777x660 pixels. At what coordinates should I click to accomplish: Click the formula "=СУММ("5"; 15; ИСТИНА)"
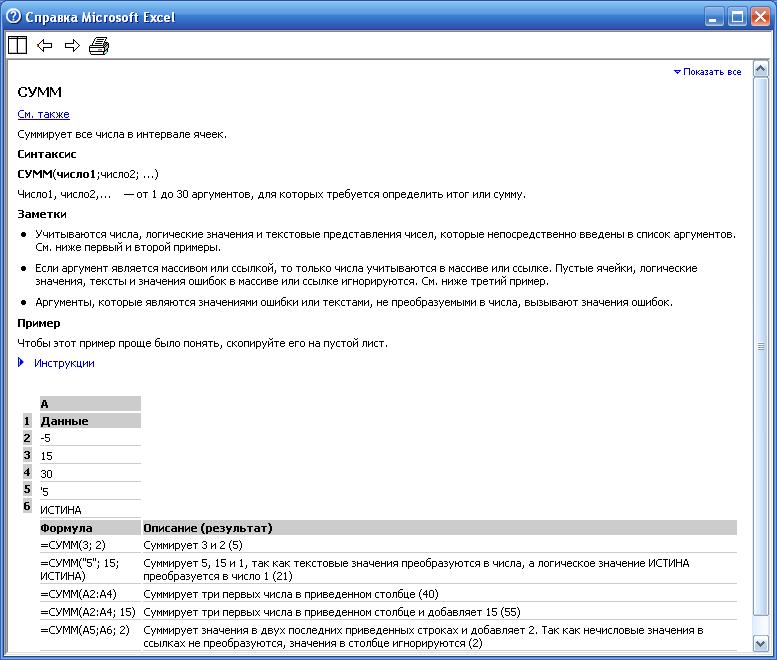(79, 569)
